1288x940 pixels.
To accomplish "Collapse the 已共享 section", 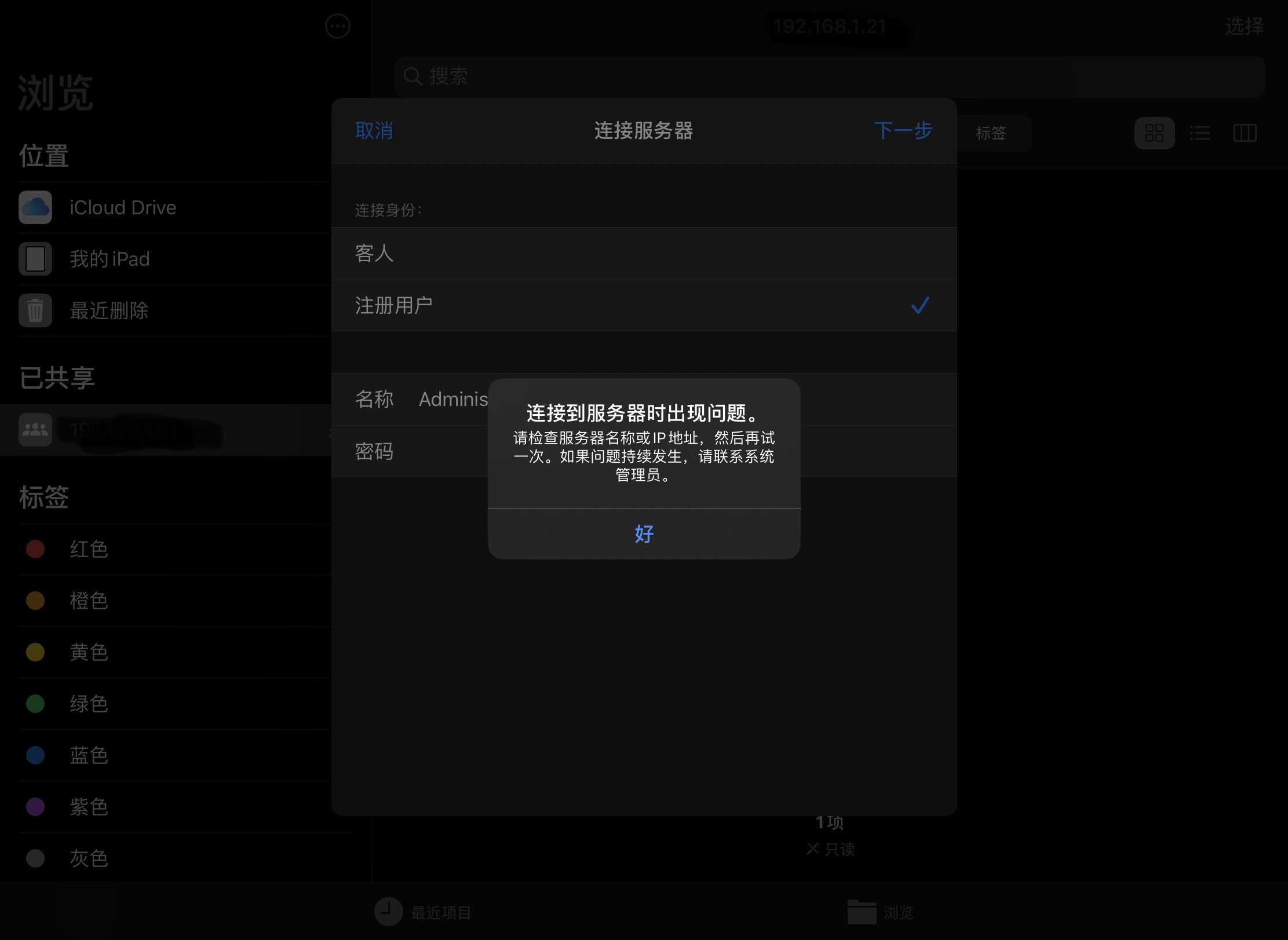I will 57,378.
